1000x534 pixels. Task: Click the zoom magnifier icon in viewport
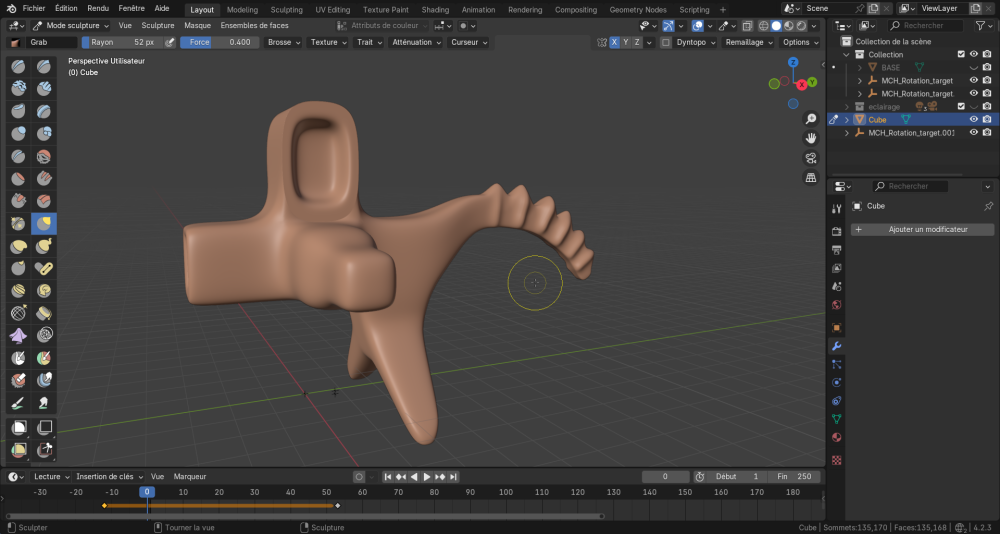coord(811,119)
